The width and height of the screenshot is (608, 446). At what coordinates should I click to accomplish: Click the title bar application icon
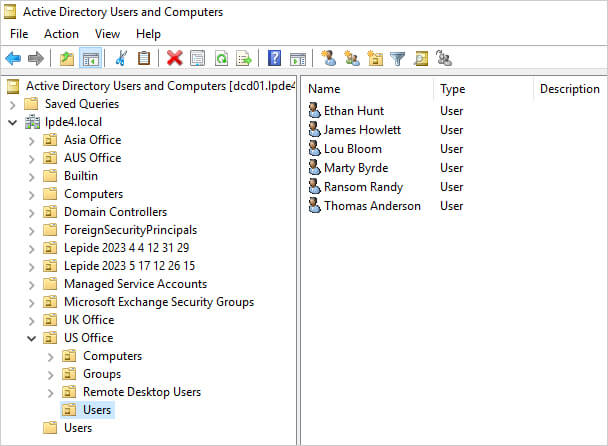click(x=10, y=12)
